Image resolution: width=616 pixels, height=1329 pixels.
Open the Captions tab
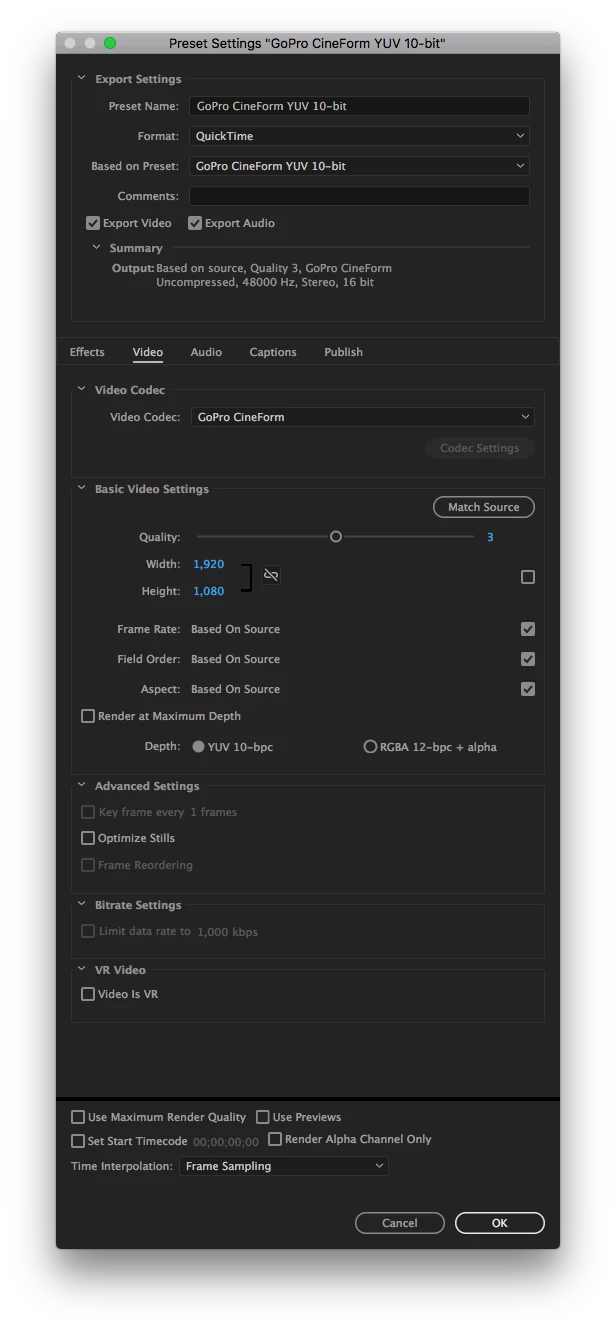(273, 352)
